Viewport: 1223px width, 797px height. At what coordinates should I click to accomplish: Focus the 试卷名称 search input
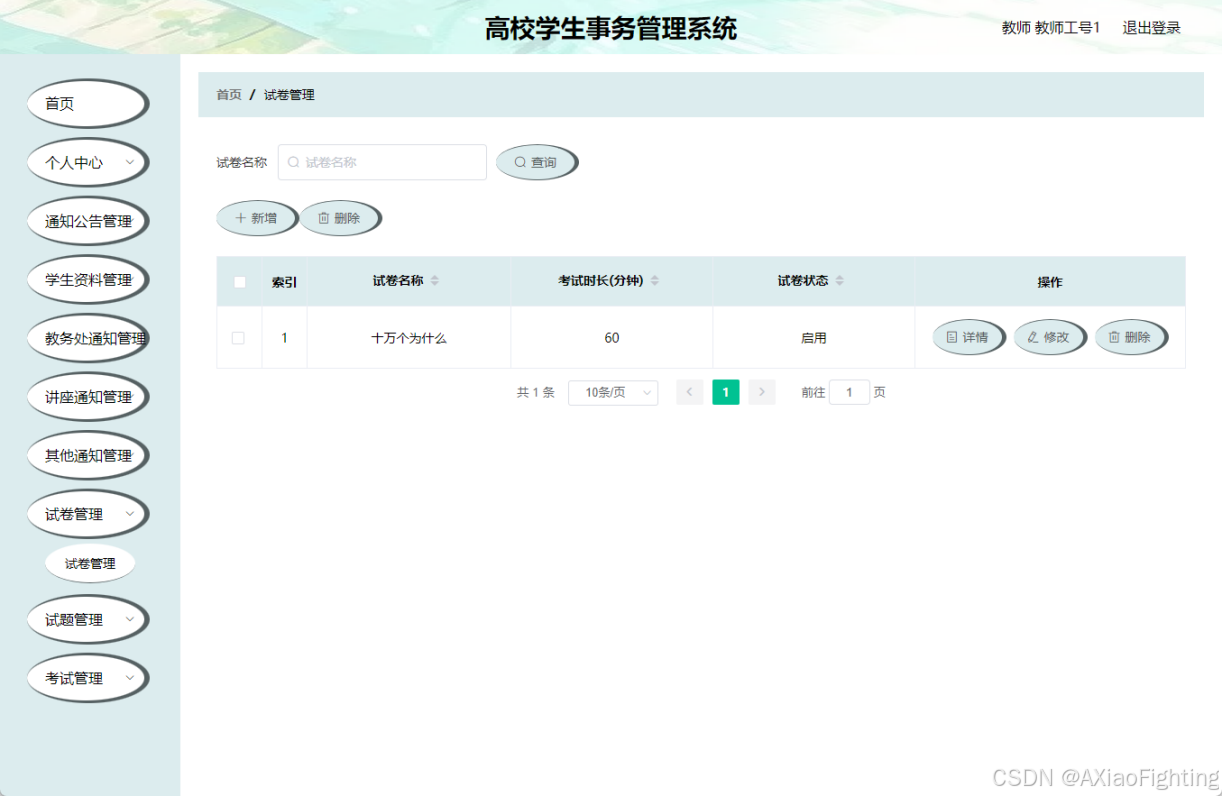point(382,162)
